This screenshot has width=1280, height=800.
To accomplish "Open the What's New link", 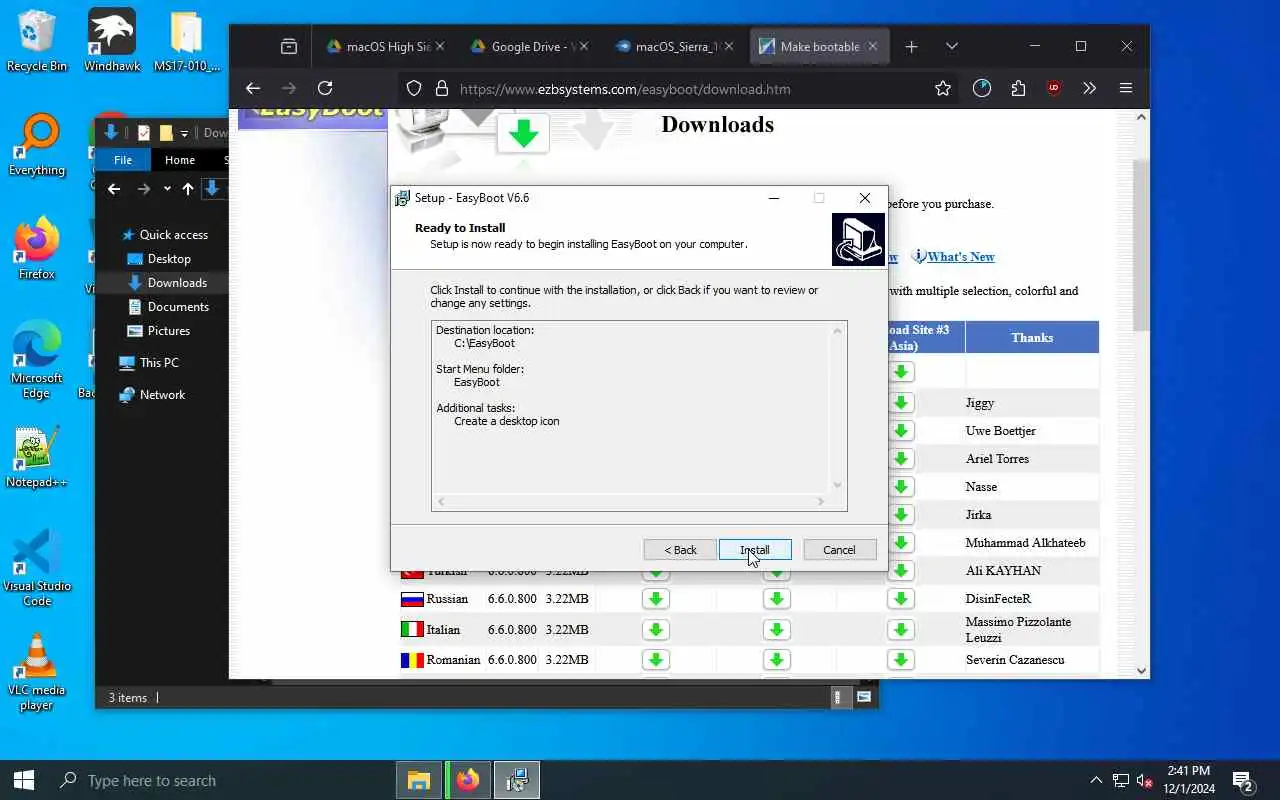I will [960, 257].
